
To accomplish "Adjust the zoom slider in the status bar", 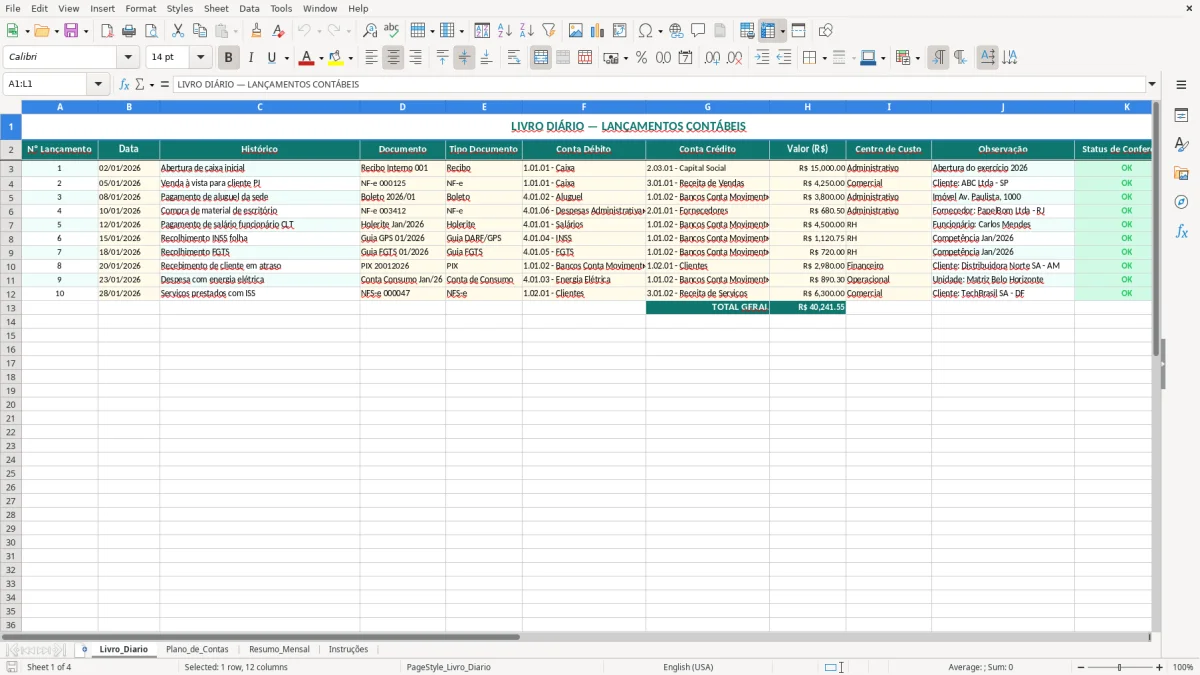I will [1119, 667].
